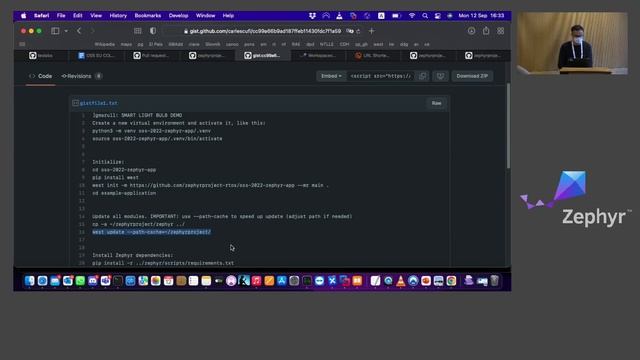Open gist in GitHub Desktop icon
This screenshot has width=640, height=360.
click(440, 76)
